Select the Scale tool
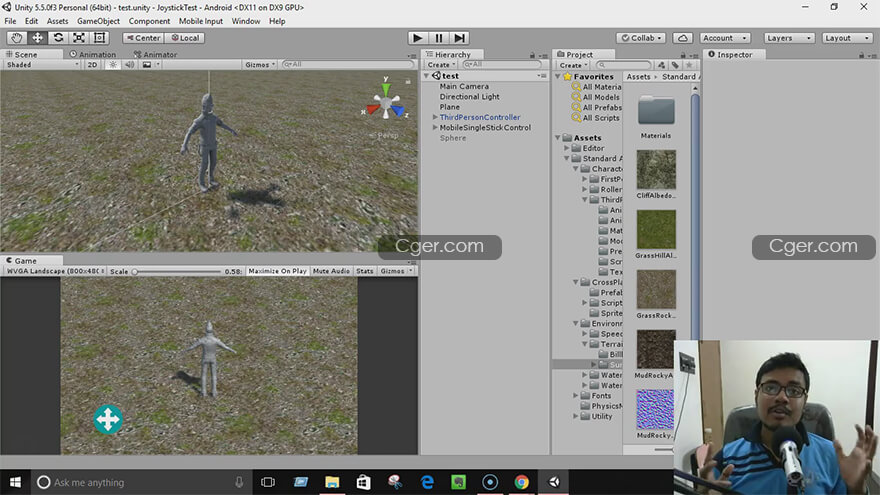Screen dimensions: 880x495 (x=79, y=38)
